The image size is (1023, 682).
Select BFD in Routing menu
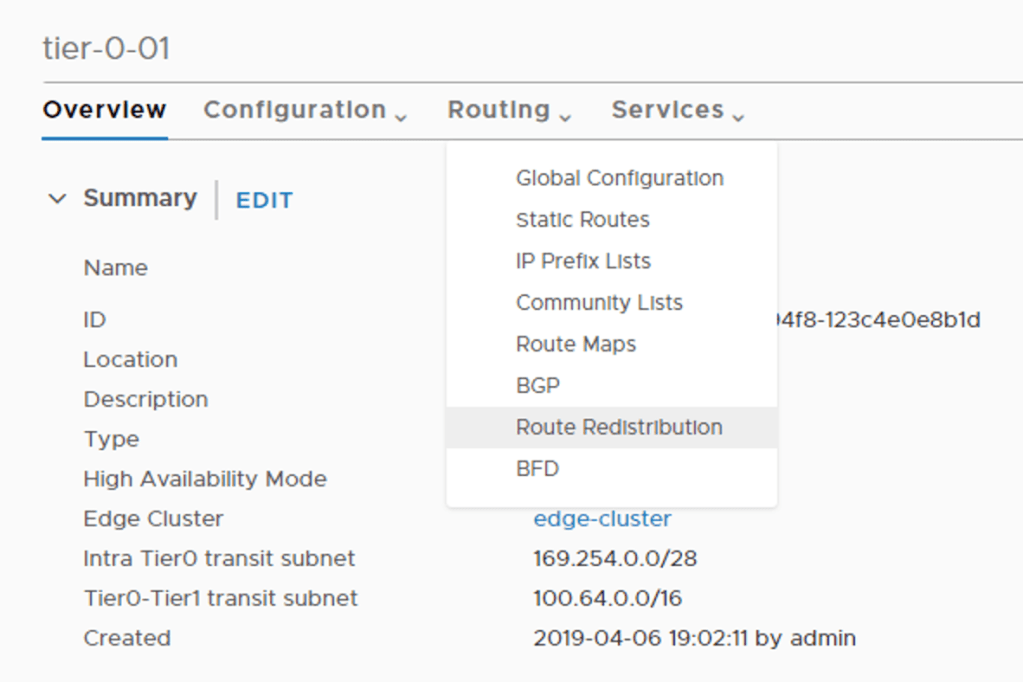(x=537, y=469)
